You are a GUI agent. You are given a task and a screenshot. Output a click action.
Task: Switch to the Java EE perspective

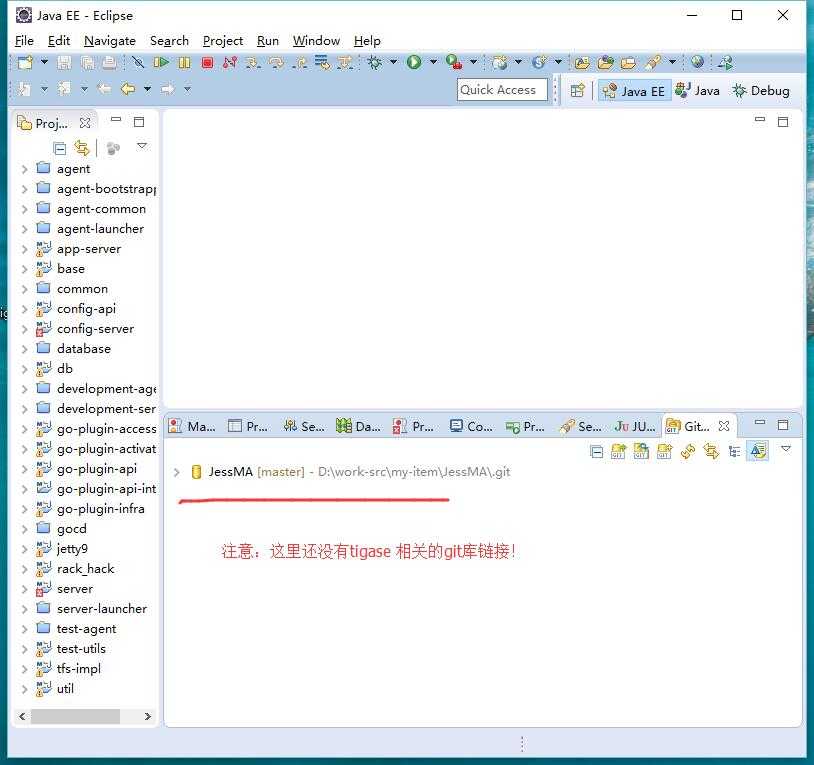coord(634,91)
